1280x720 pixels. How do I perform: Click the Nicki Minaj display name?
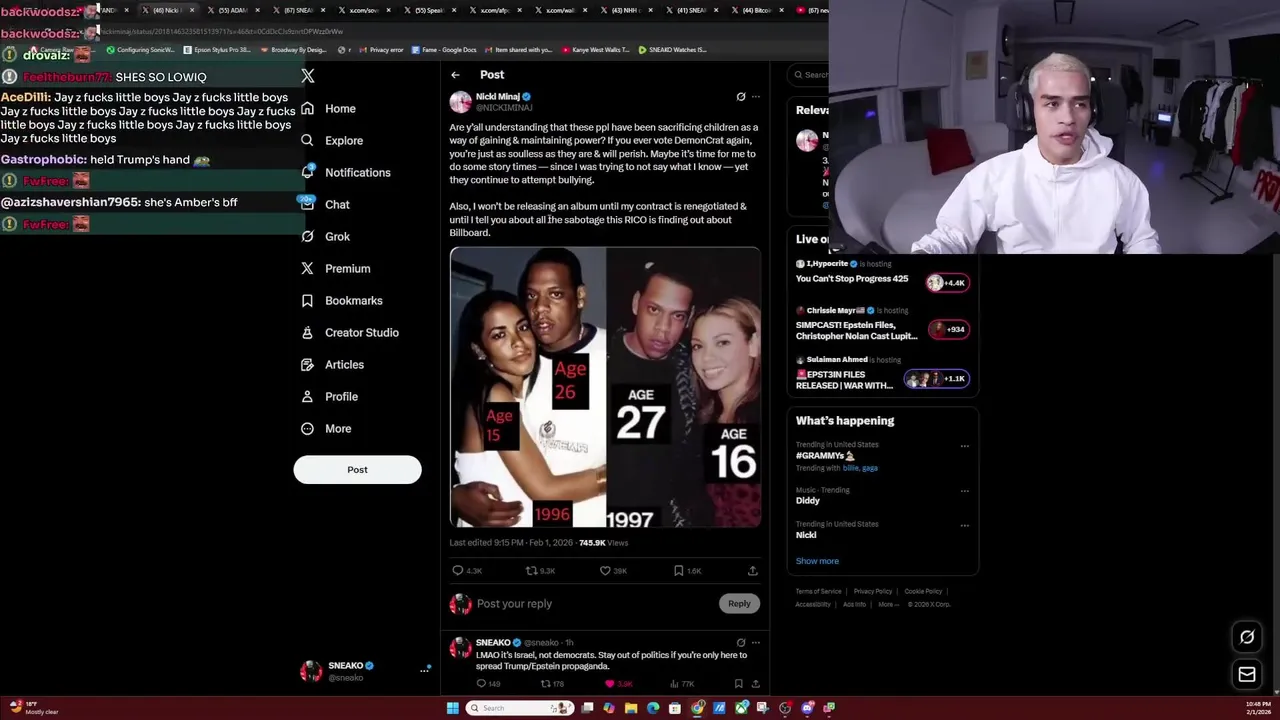point(497,96)
